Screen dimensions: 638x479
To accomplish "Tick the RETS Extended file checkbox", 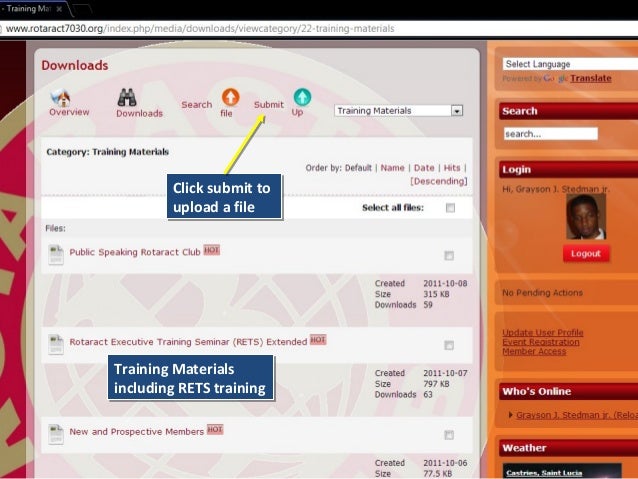I will pyautogui.click(x=449, y=346).
